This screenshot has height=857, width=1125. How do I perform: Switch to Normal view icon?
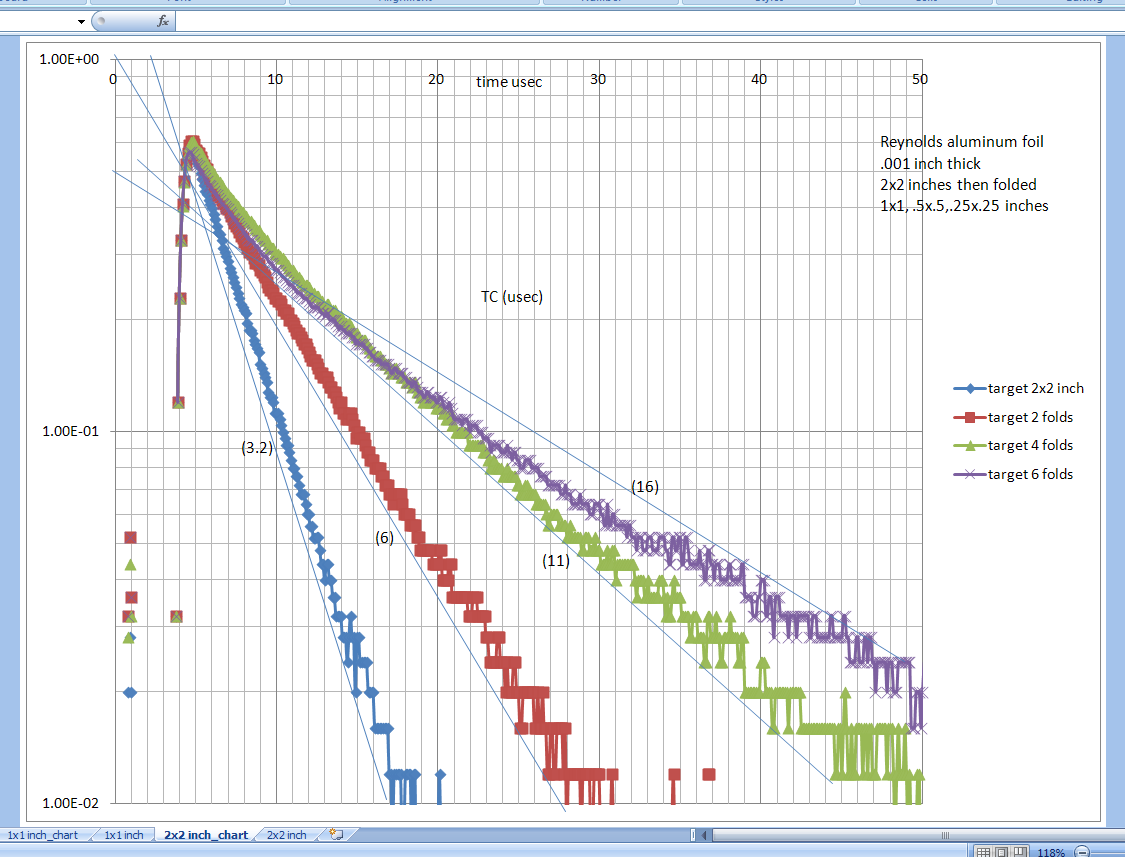tap(983, 852)
